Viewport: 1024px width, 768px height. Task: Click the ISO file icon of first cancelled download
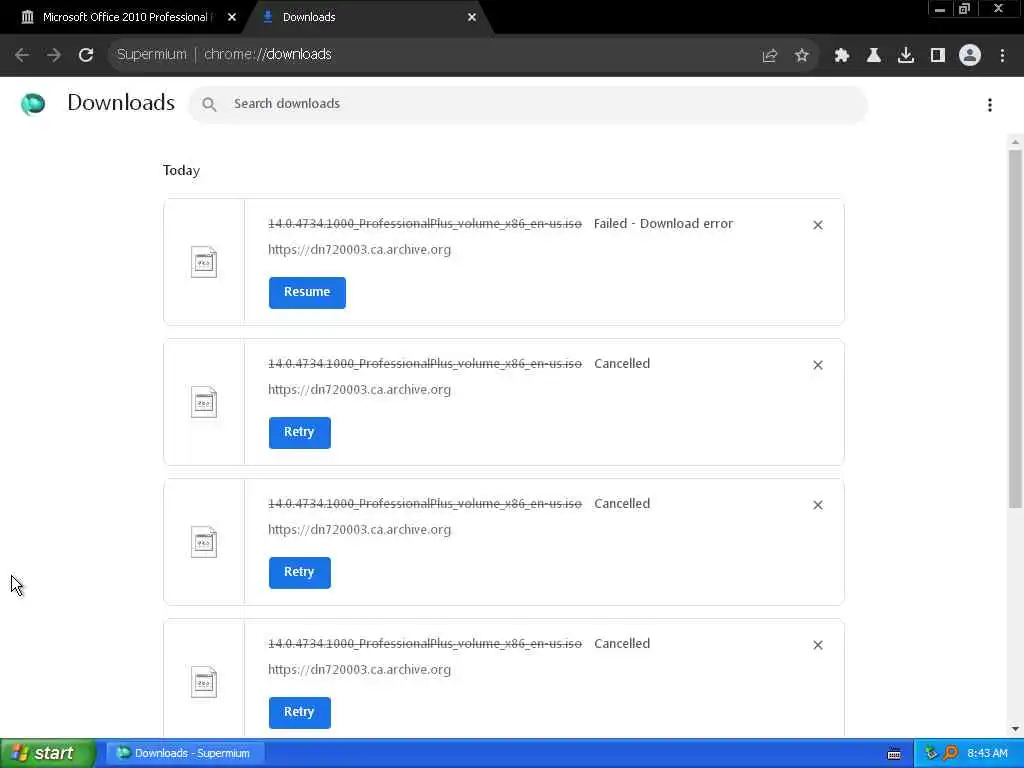point(204,402)
